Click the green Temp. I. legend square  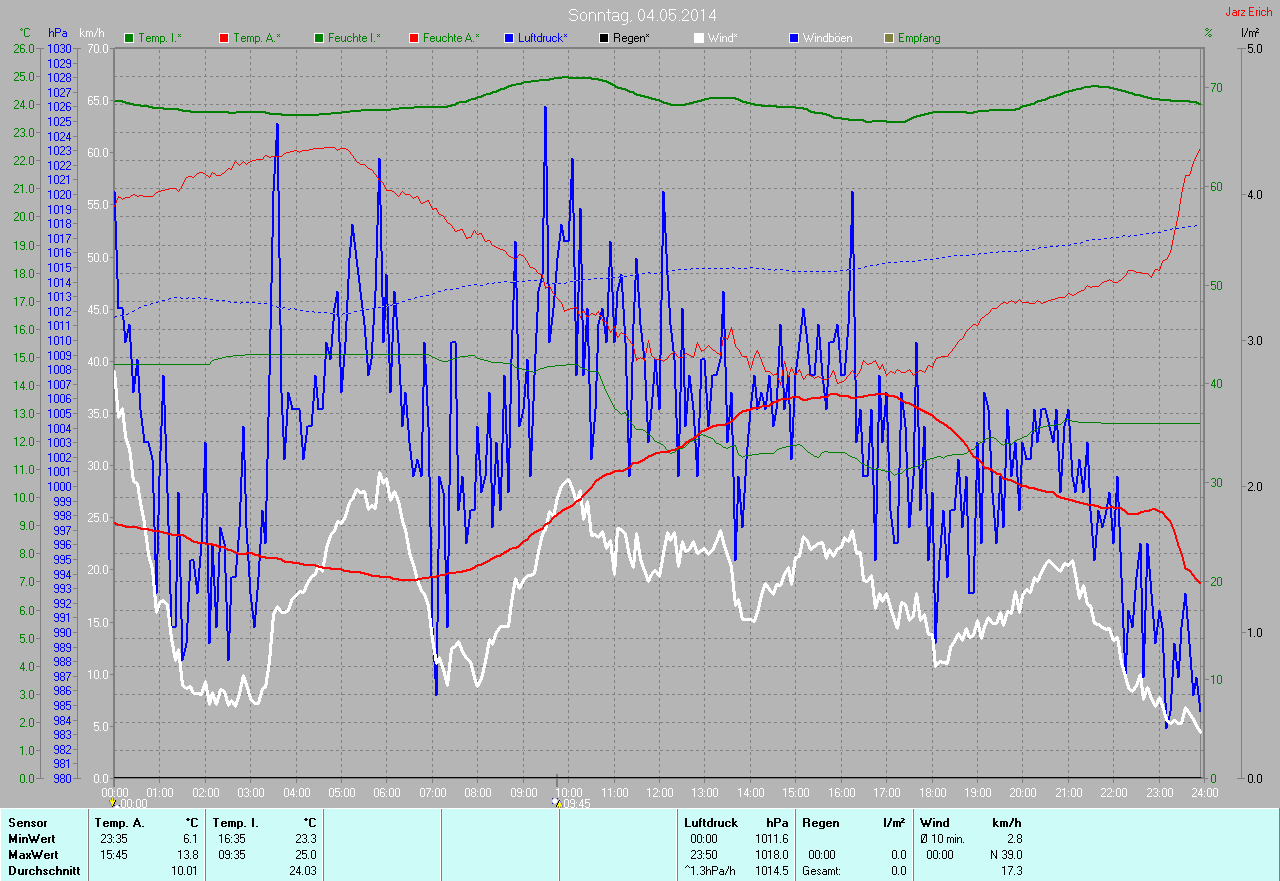point(129,38)
